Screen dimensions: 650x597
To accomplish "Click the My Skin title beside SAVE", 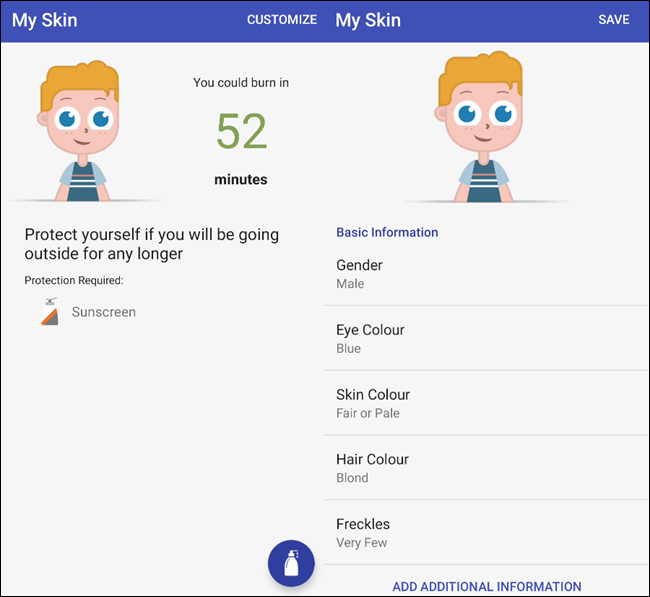I will [x=368, y=20].
